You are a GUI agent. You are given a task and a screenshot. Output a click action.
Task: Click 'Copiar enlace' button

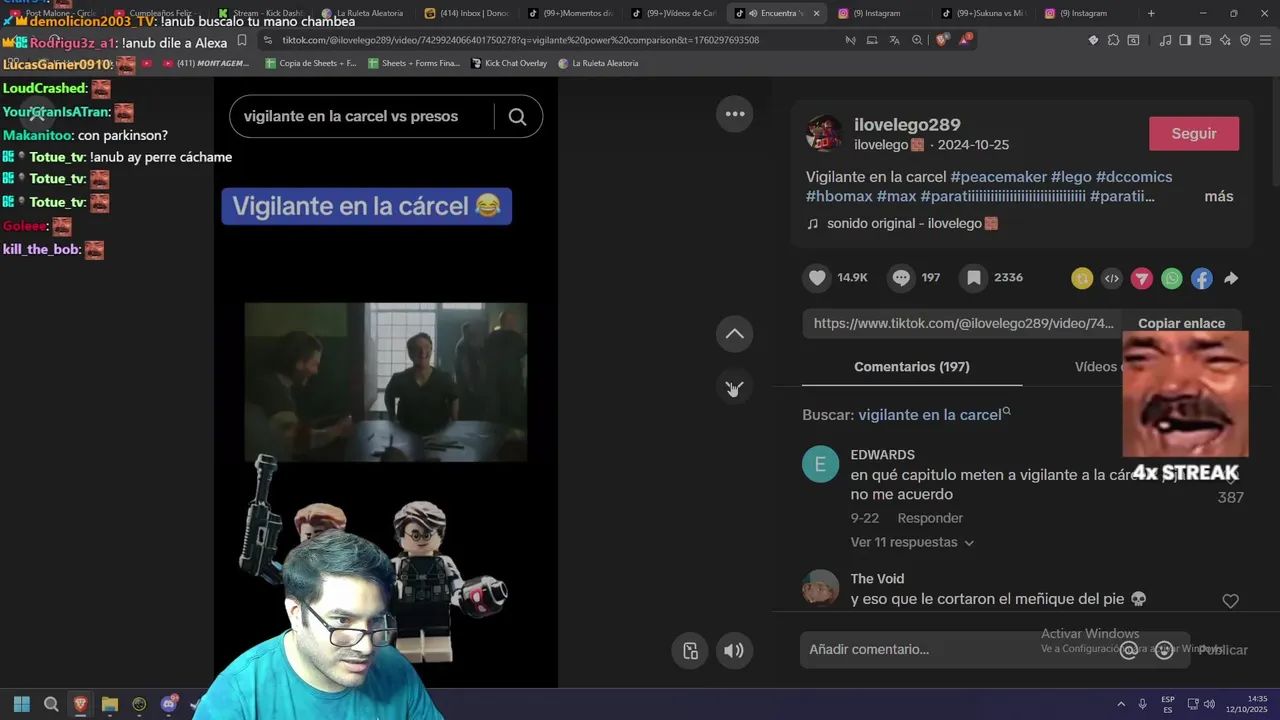1181,324
